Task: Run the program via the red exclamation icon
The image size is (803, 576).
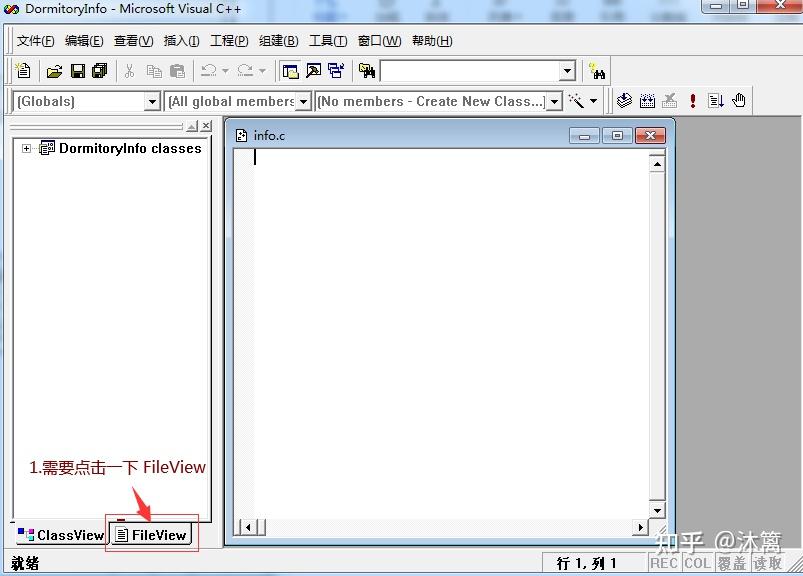Action: pos(691,100)
